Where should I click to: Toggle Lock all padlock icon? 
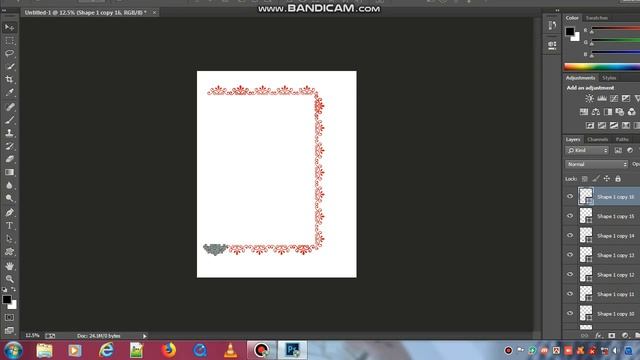tap(618, 179)
